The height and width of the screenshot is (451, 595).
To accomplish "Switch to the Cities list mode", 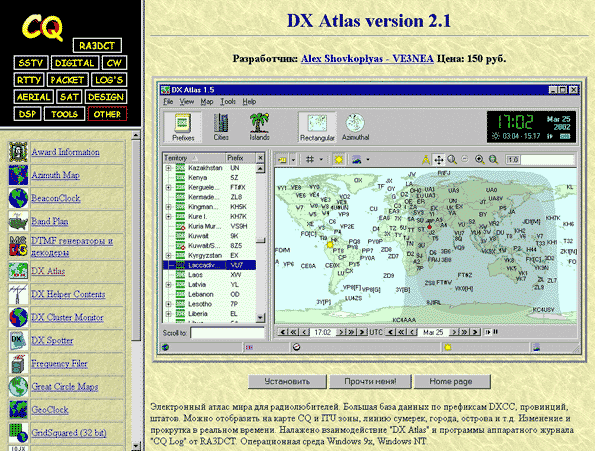I will (x=221, y=127).
